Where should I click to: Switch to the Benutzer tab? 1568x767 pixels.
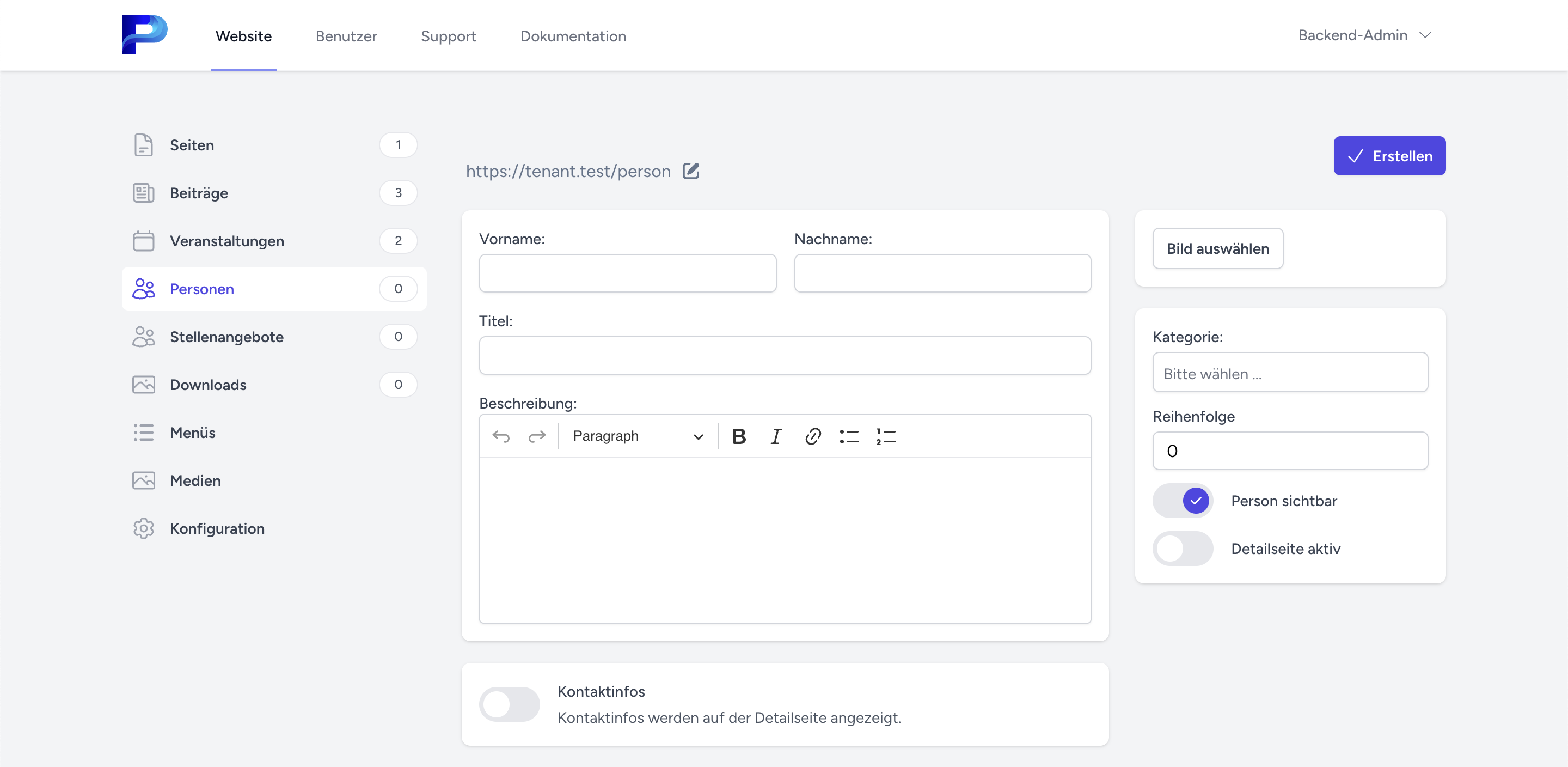(x=346, y=36)
